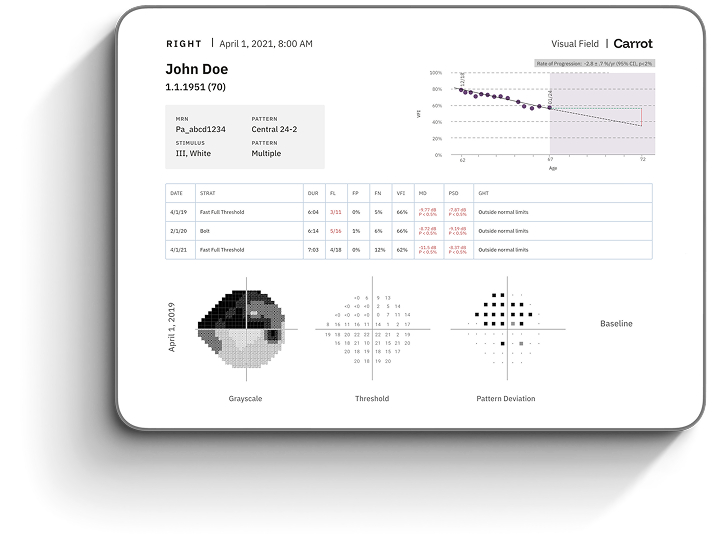Click the STRAT column header

pyautogui.click(x=207, y=192)
